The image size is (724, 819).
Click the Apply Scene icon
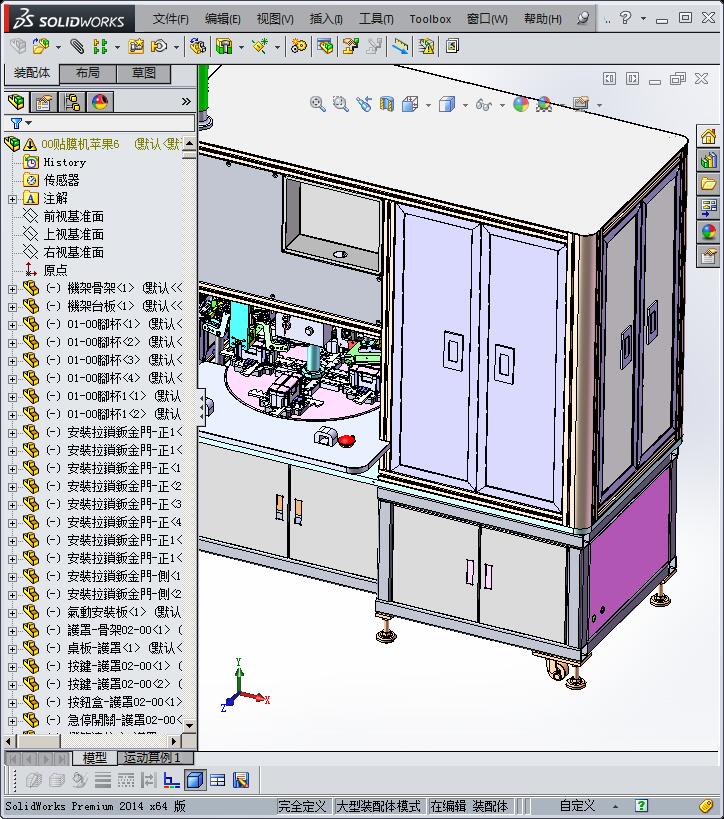coord(544,104)
